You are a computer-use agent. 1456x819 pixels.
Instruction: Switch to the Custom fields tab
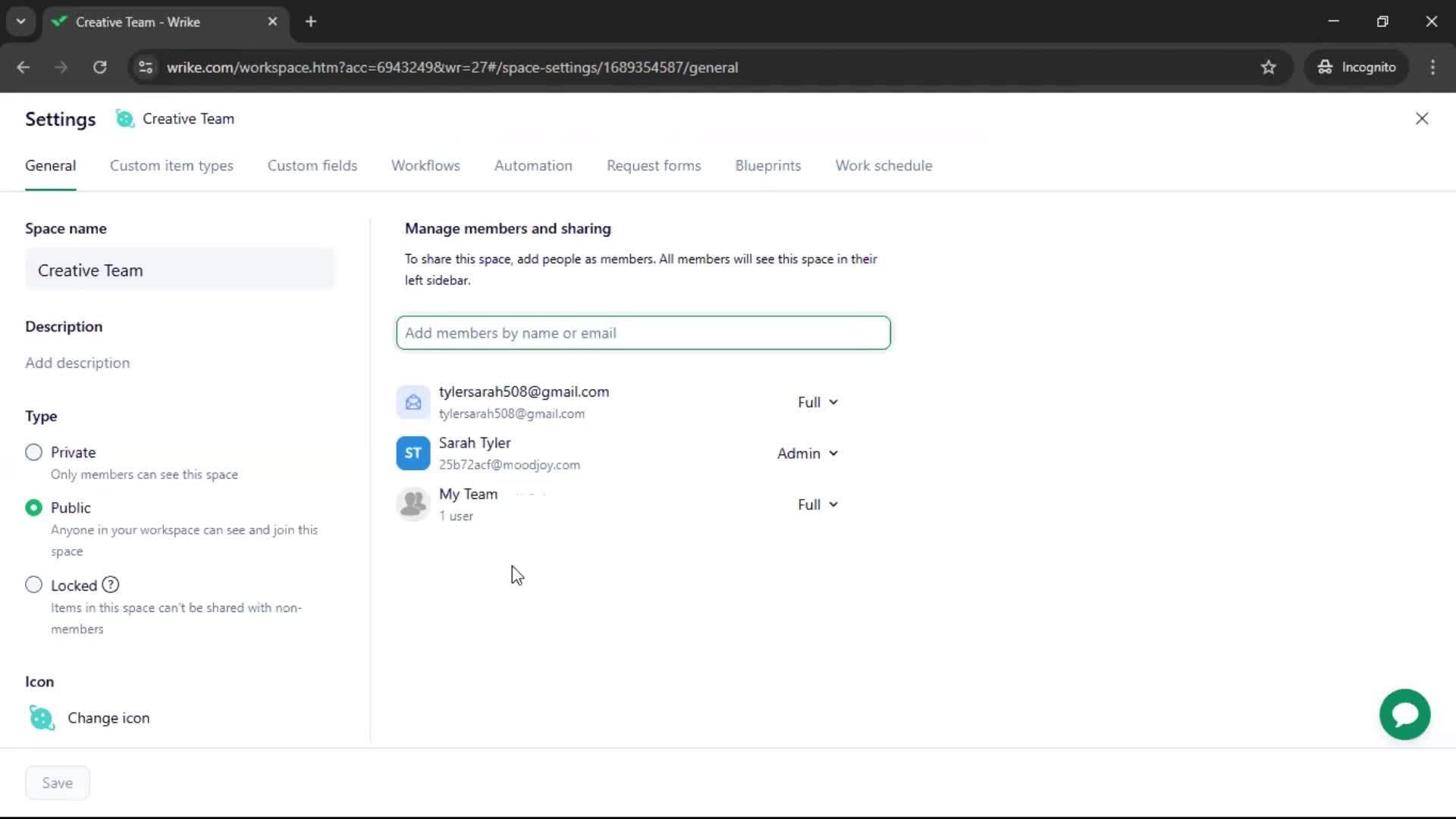point(312,165)
